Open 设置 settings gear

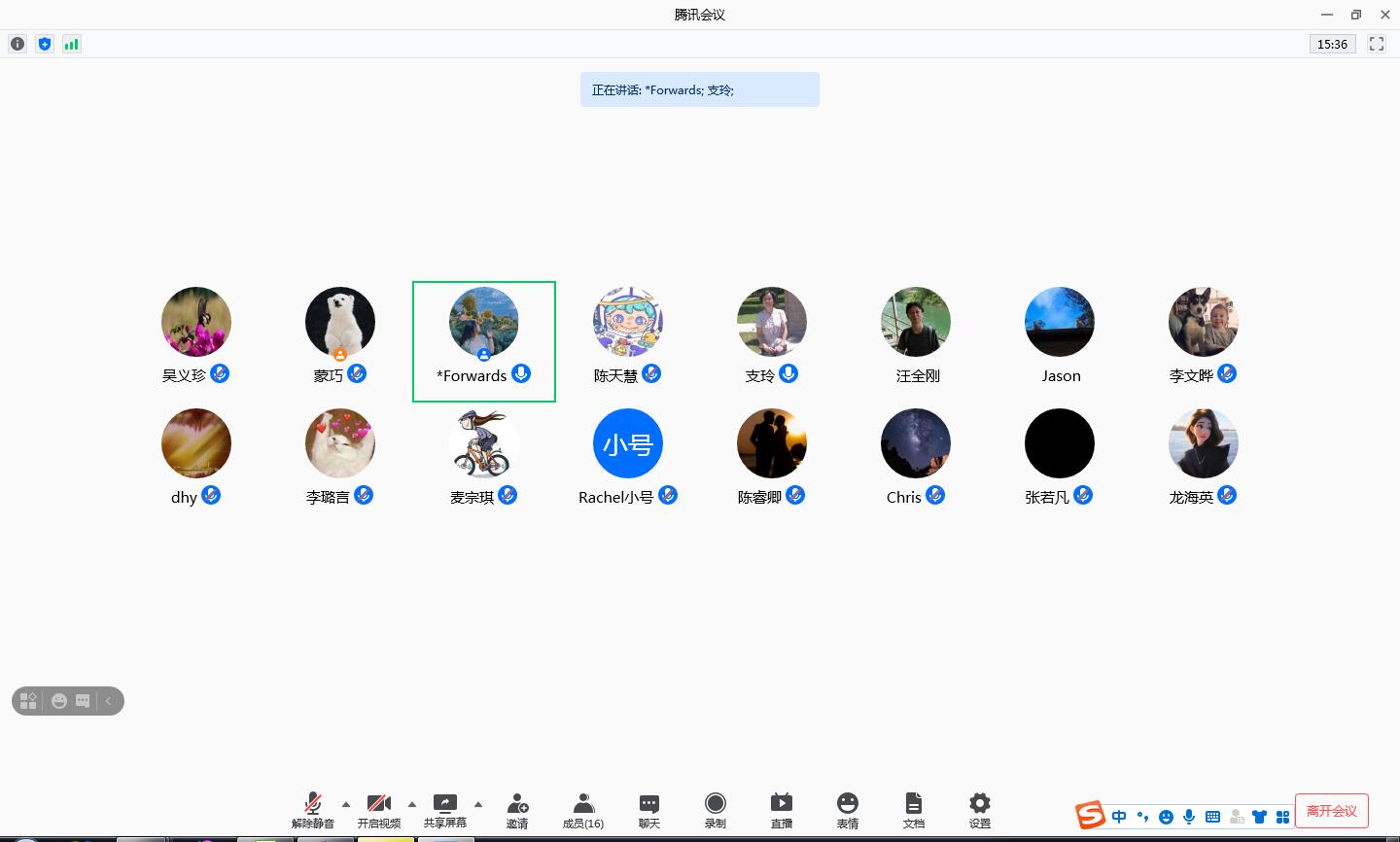[x=980, y=809]
